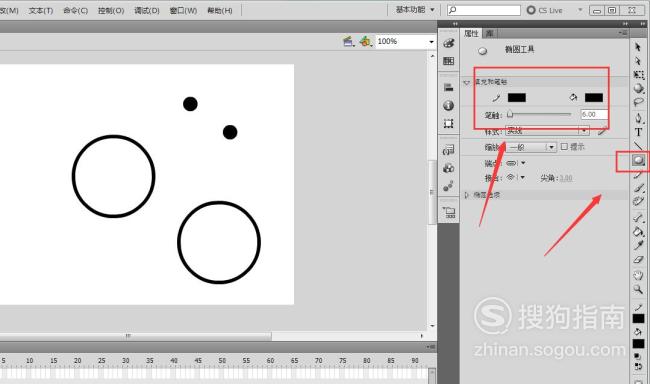Open the Color panel palette icon

449,43
